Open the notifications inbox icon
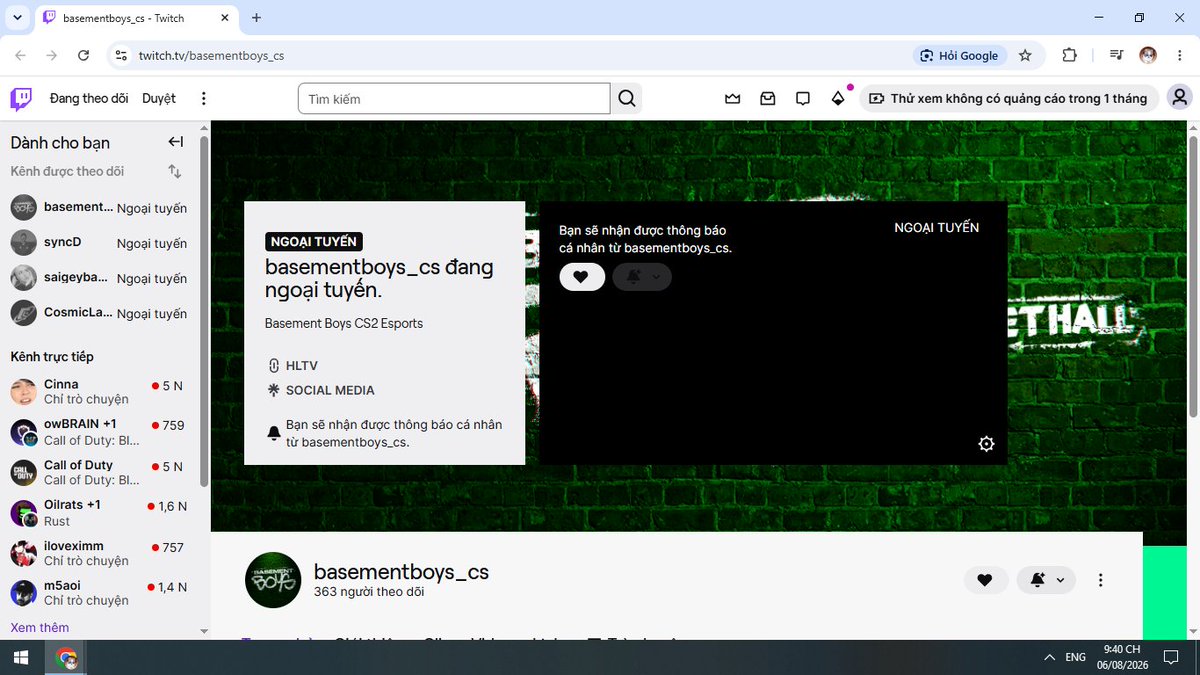Image resolution: width=1200 pixels, height=675 pixels. point(768,98)
